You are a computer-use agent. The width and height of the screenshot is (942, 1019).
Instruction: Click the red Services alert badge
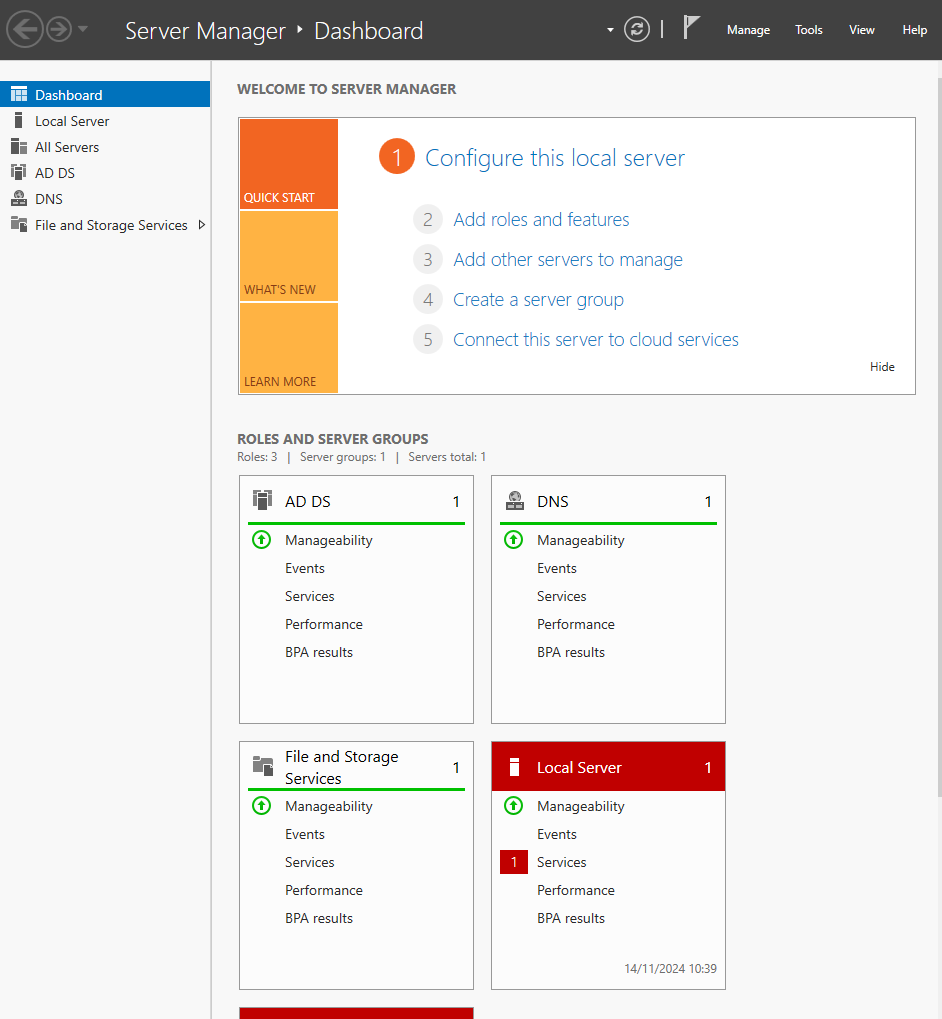tap(514, 862)
